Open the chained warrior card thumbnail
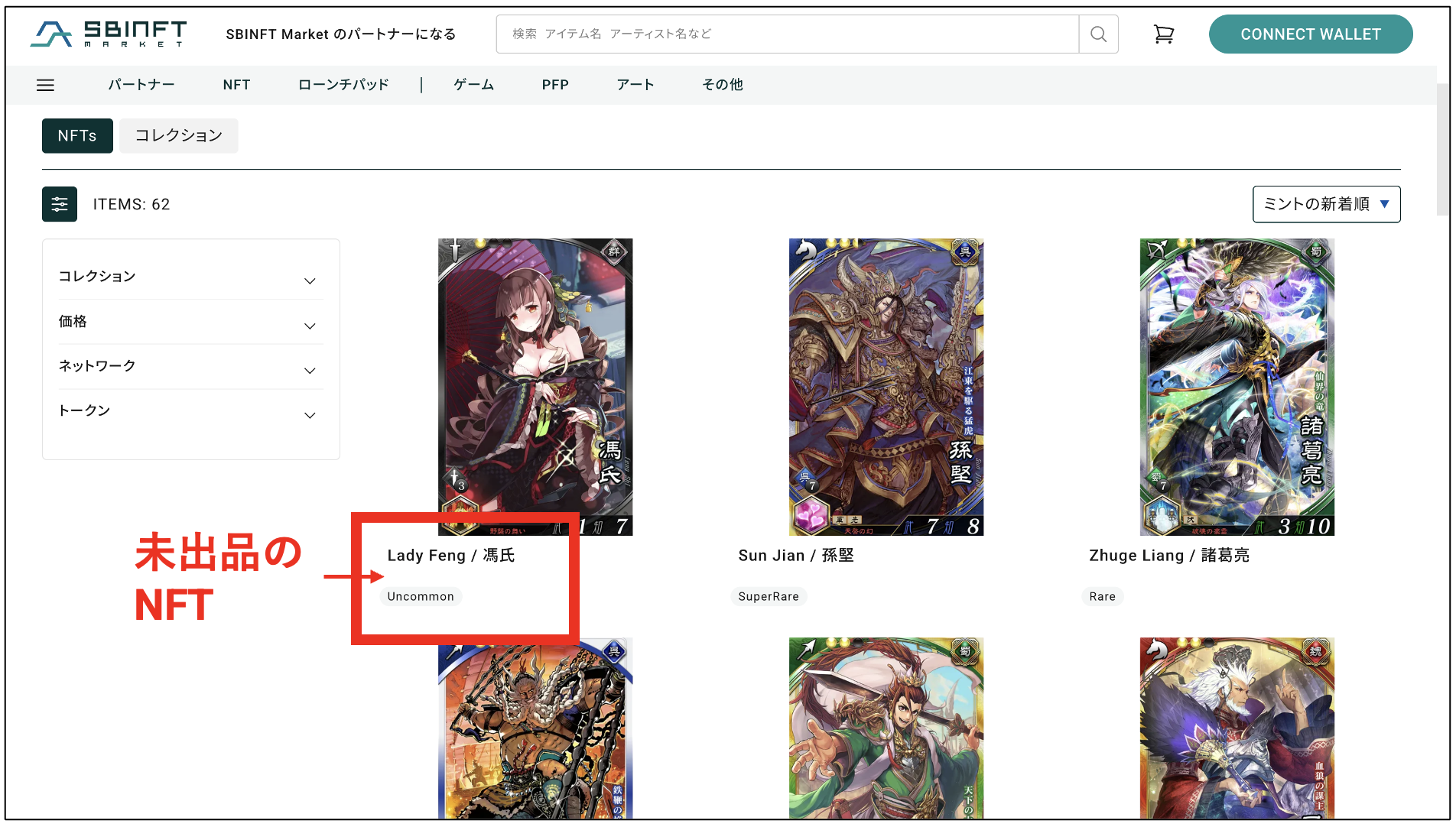The image size is (1456, 827). pos(535,728)
